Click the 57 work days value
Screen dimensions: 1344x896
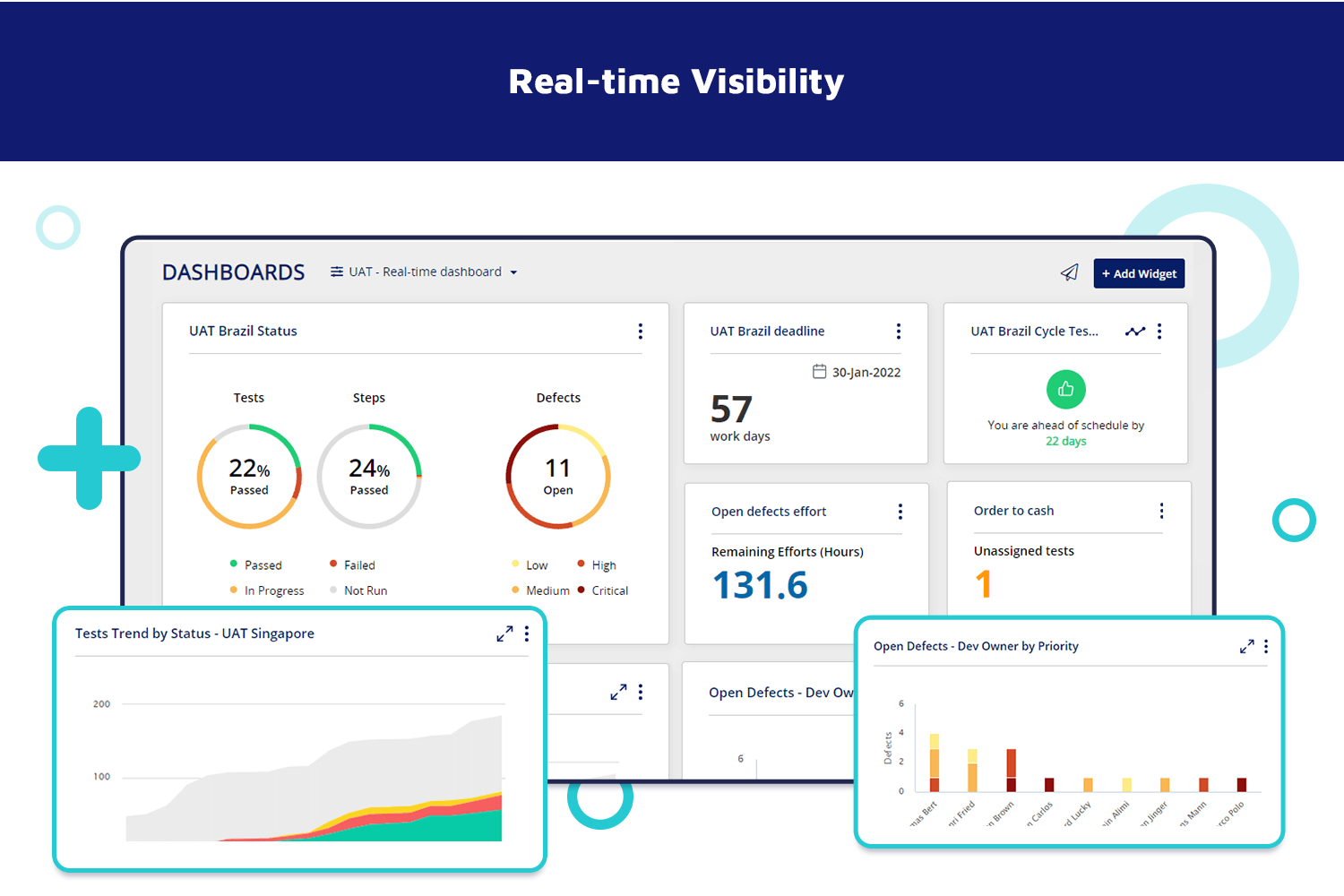point(732,409)
